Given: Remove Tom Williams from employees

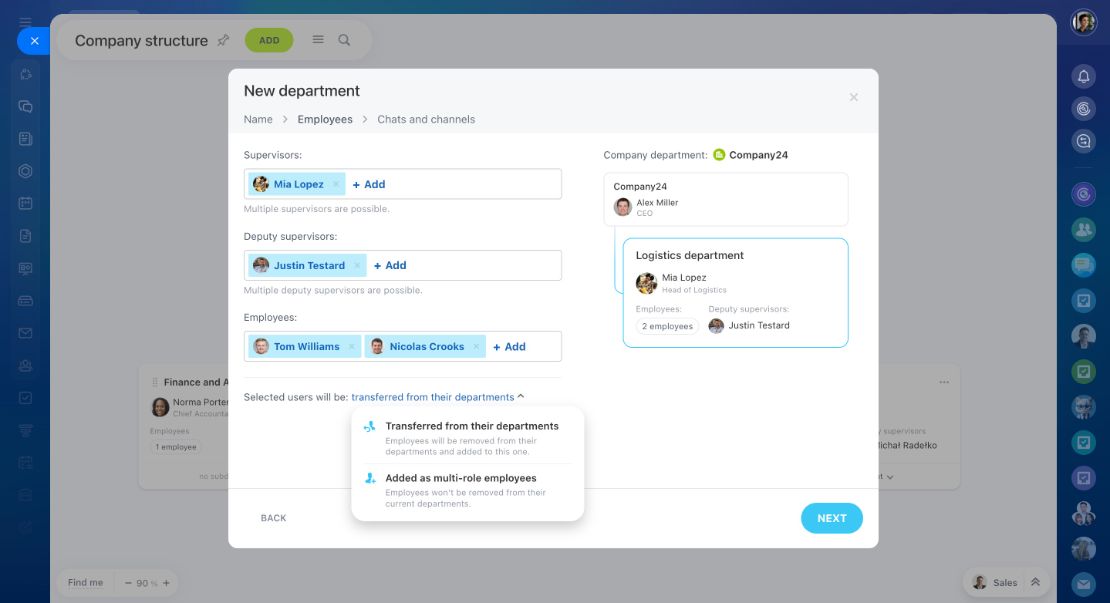Looking at the screenshot, I should [351, 347].
